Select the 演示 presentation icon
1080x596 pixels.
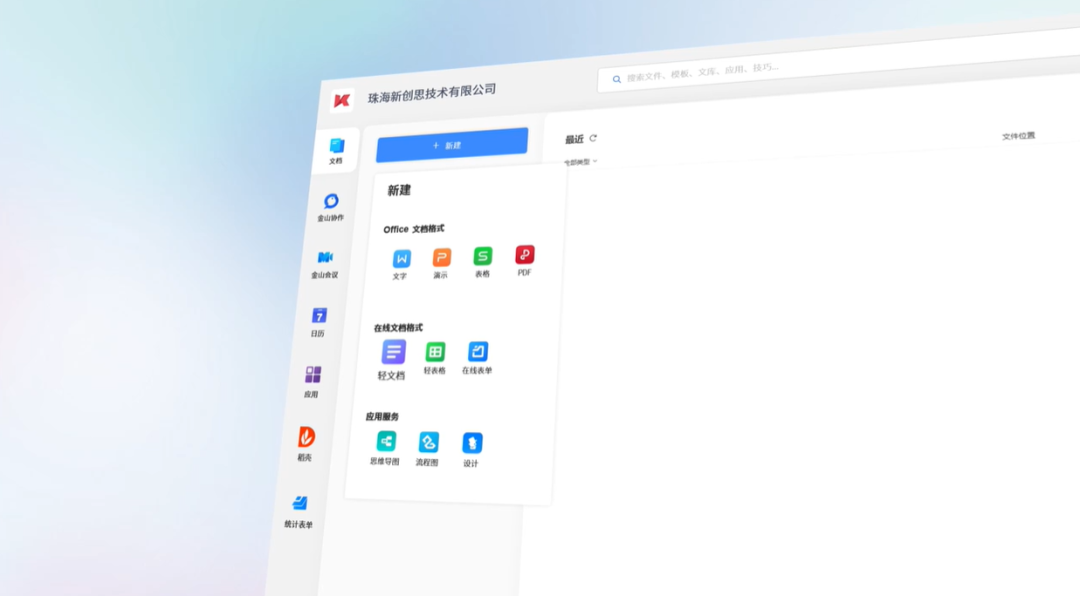coord(440,257)
